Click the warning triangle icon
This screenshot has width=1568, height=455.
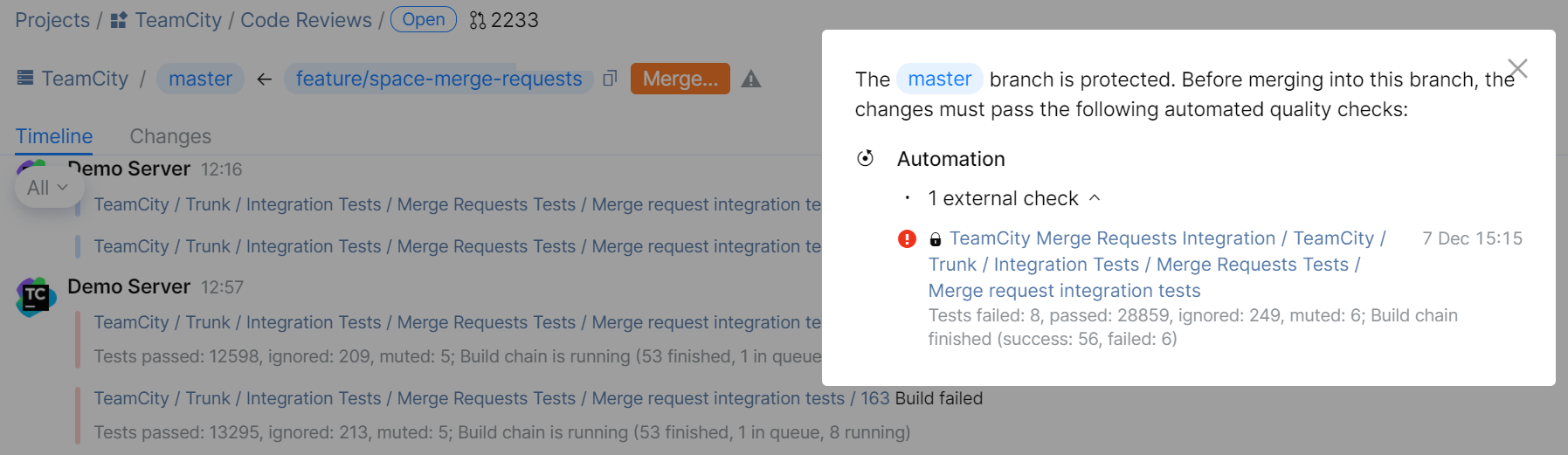point(750,79)
